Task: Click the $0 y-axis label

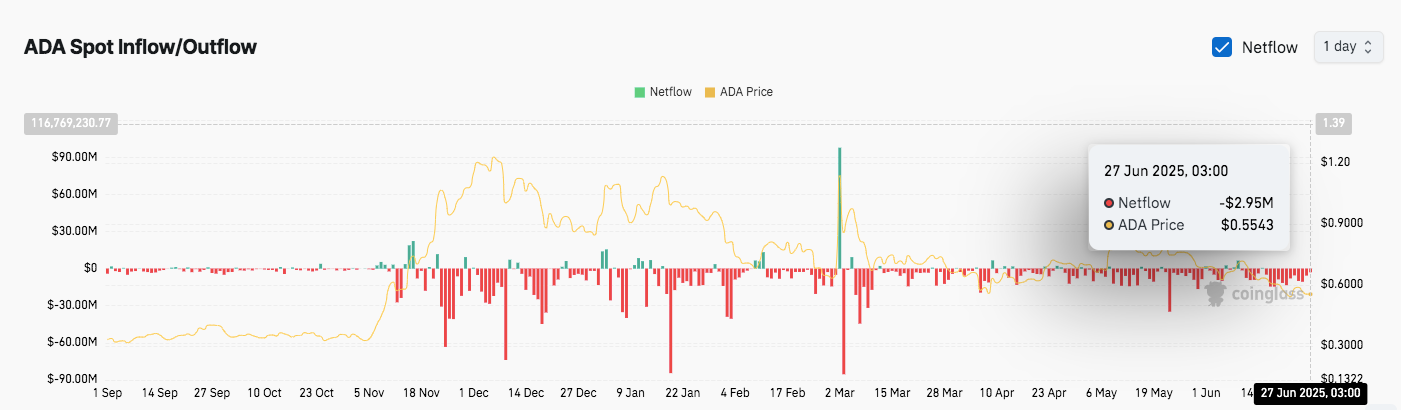Action: click(x=90, y=268)
